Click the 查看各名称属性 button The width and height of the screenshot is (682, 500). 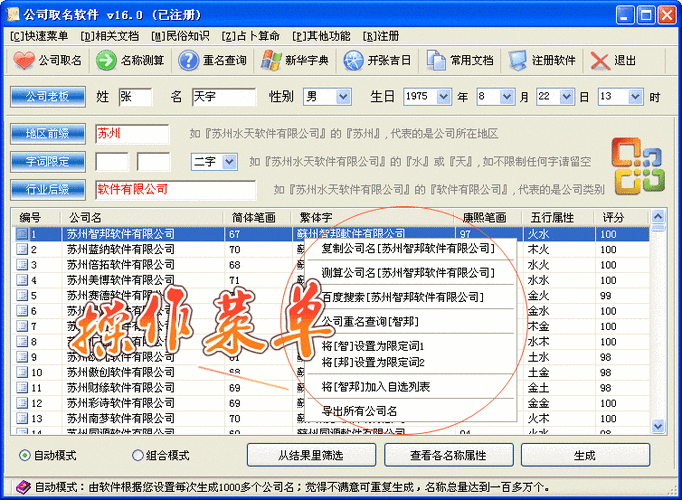[x=448, y=455]
